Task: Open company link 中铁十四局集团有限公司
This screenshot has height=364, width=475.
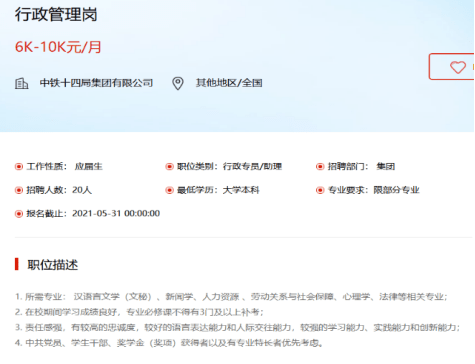Action: [x=96, y=83]
